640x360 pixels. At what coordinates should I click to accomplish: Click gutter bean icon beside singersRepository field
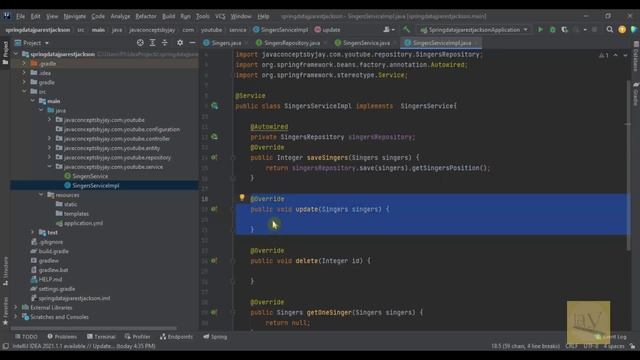(215, 137)
